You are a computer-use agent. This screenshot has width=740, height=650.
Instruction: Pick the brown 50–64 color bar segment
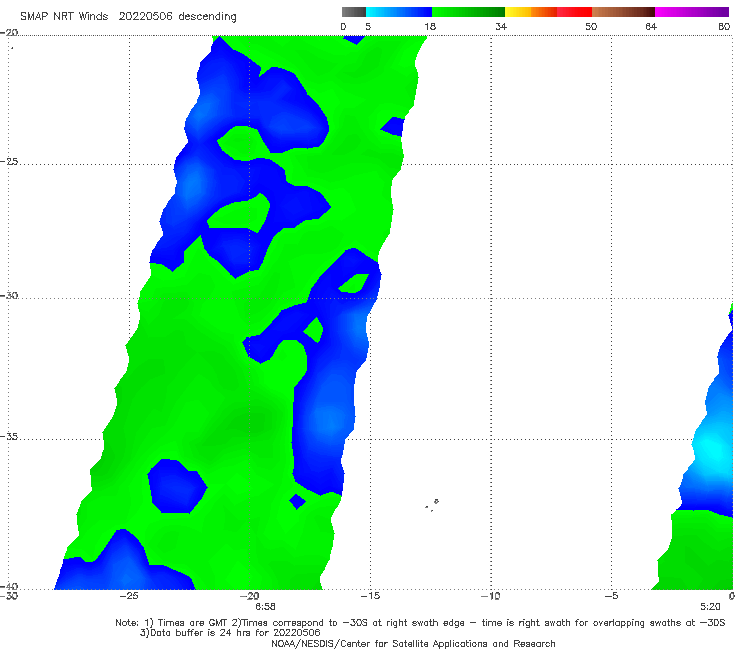pos(623,12)
